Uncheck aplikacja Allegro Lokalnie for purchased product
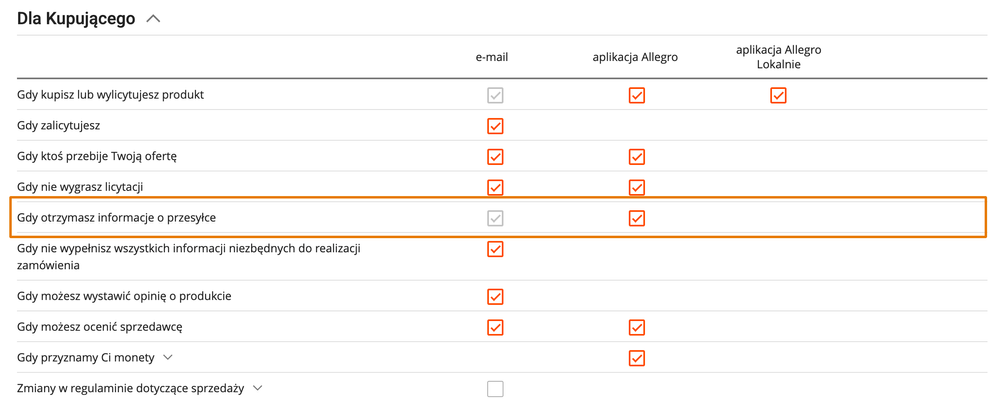This screenshot has width=998, height=414. (x=778, y=96)
